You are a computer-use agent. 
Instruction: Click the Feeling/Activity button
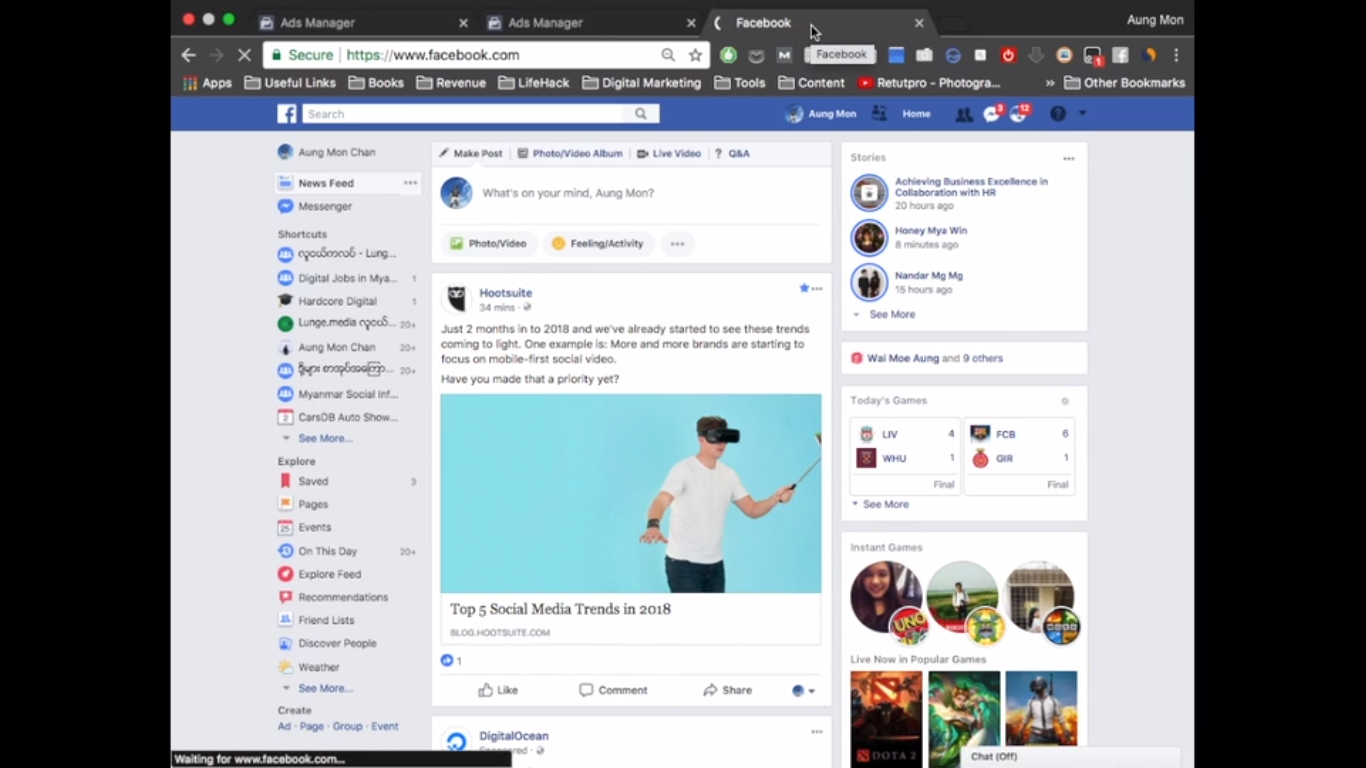pyautogui.click(x=599, y=243)
